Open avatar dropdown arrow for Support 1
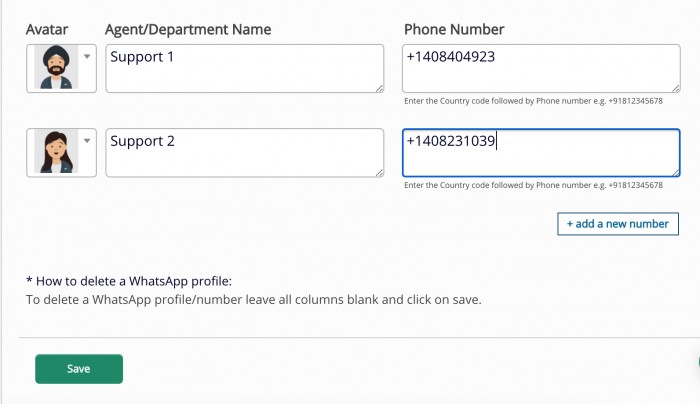Screen dimensions: 700x404 click(x=87, y=56)
